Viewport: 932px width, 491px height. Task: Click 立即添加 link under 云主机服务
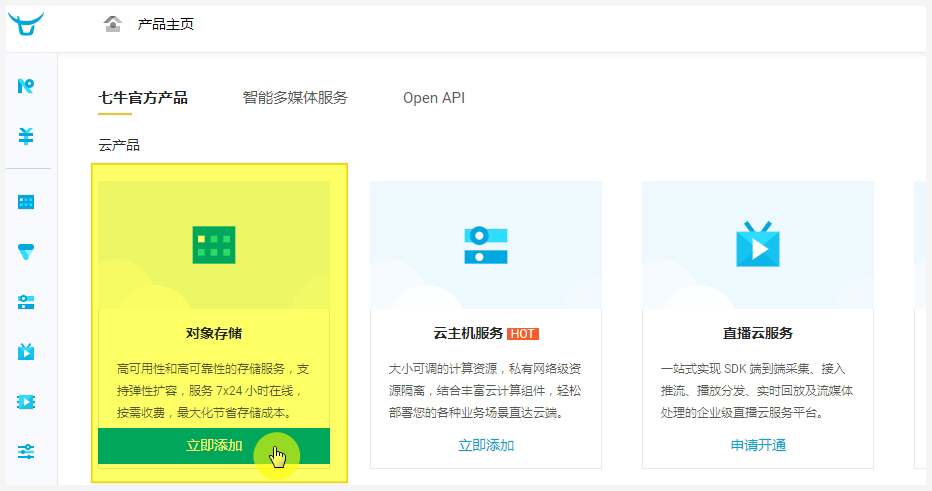[486, 445]
